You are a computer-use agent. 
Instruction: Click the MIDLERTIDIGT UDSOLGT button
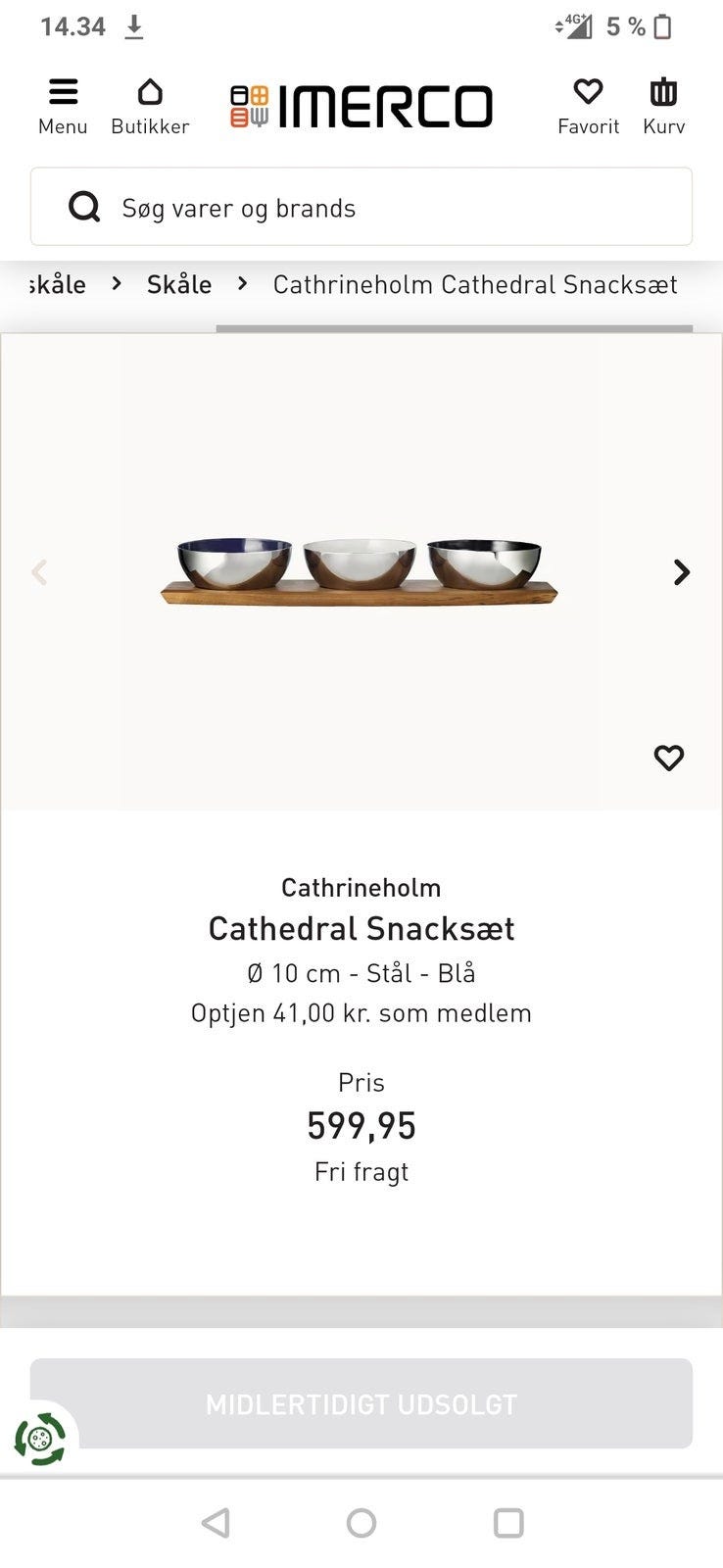361,1403
